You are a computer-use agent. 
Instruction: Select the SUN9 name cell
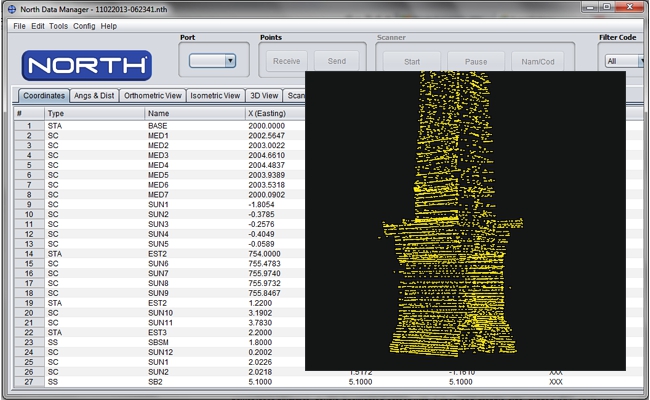195,293
